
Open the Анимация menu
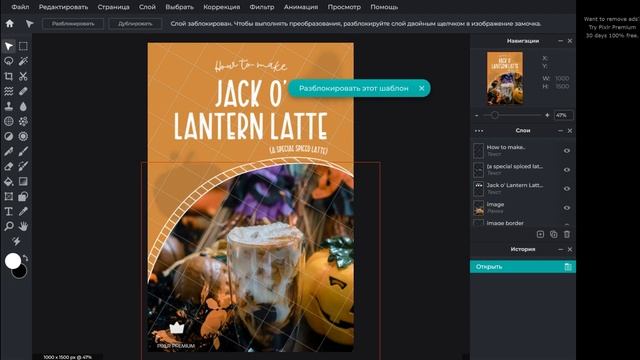(301, 7)
